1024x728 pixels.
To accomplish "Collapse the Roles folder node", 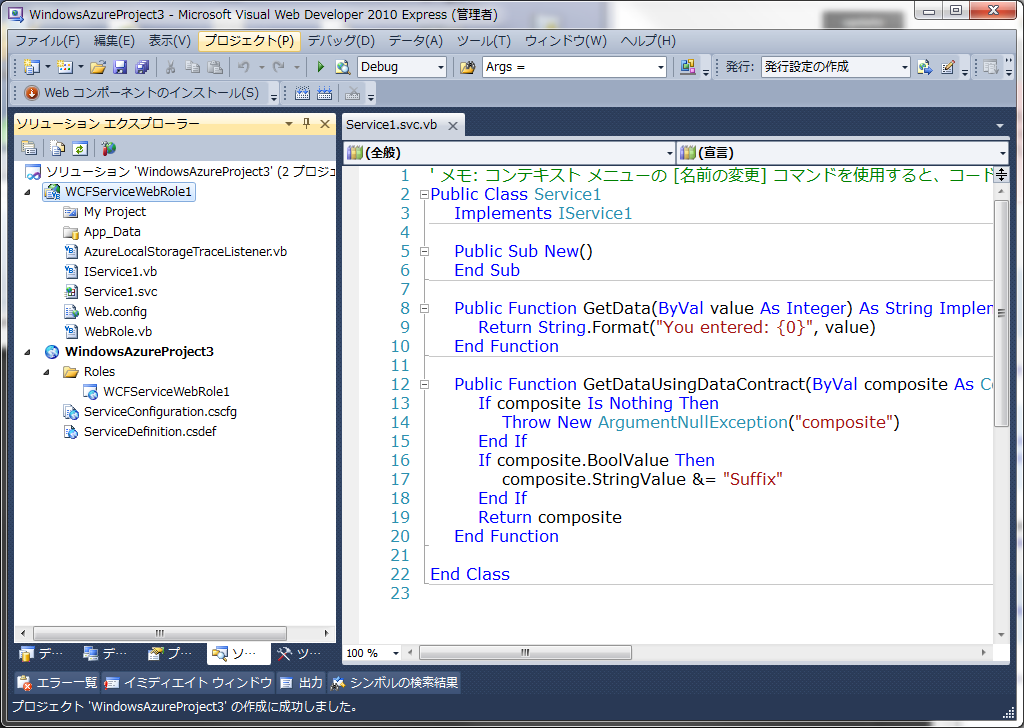I will point(46,372).
